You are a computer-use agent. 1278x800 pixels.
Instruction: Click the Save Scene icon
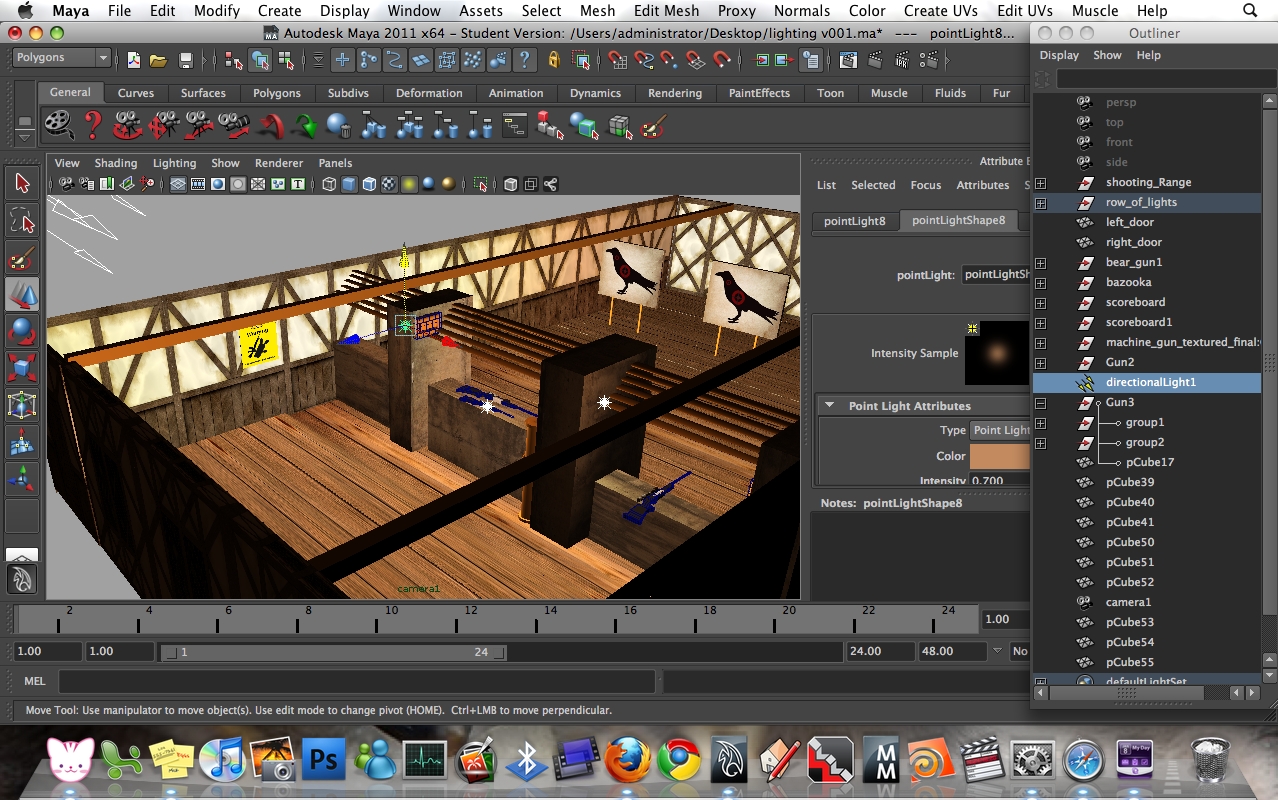pyautogui.click(x=185, y=60)
